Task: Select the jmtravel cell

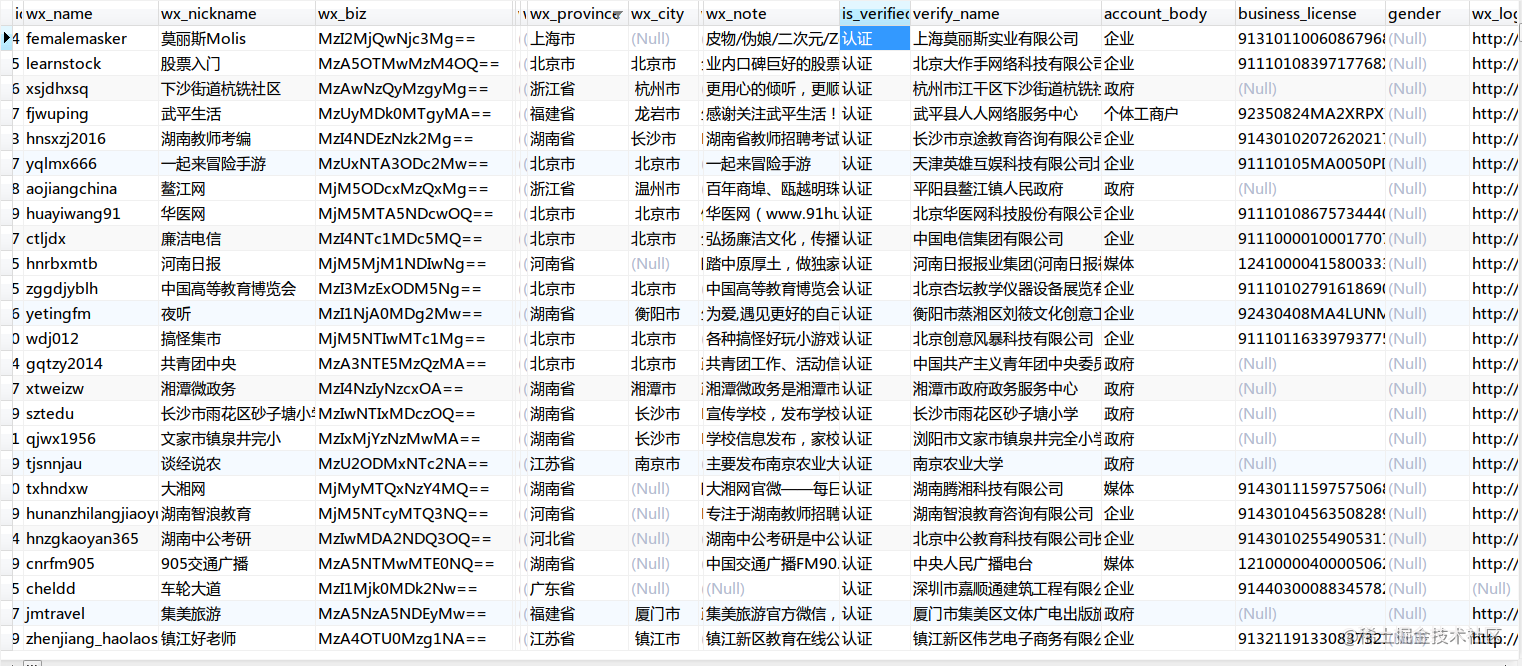Action: click(90, 614)
